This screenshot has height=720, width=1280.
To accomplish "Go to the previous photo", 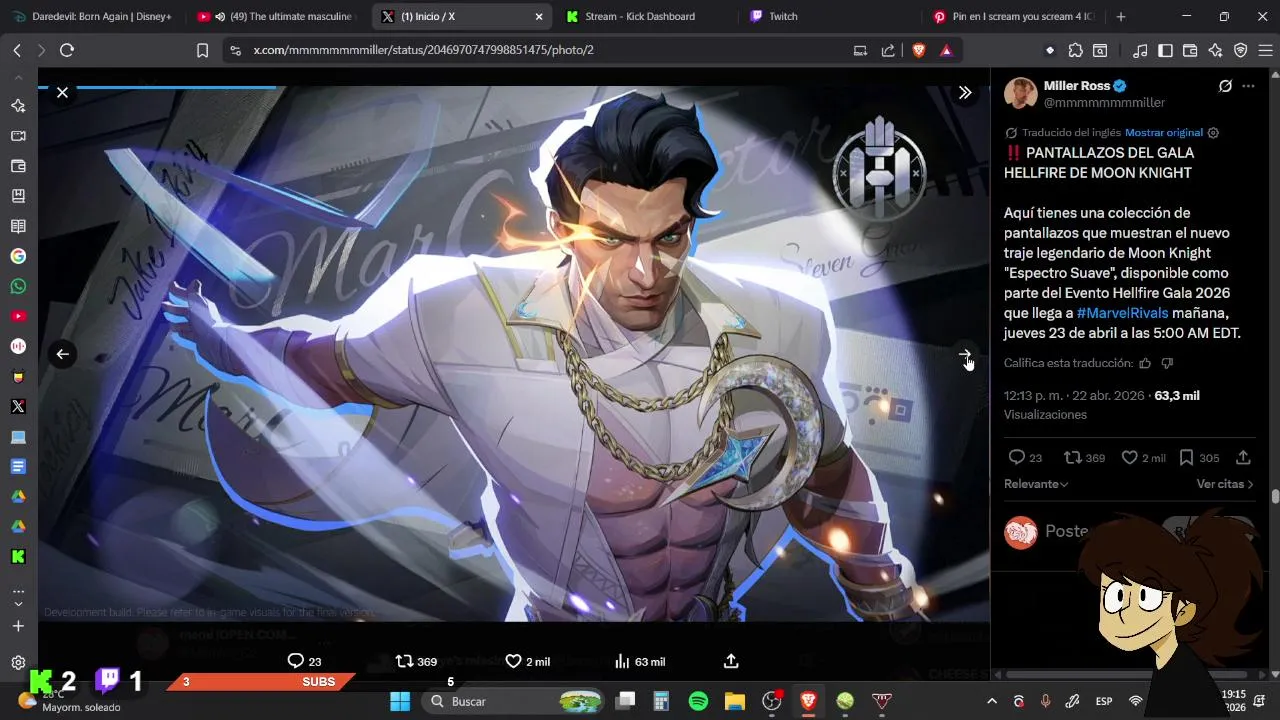I will (x=62, y=353).
